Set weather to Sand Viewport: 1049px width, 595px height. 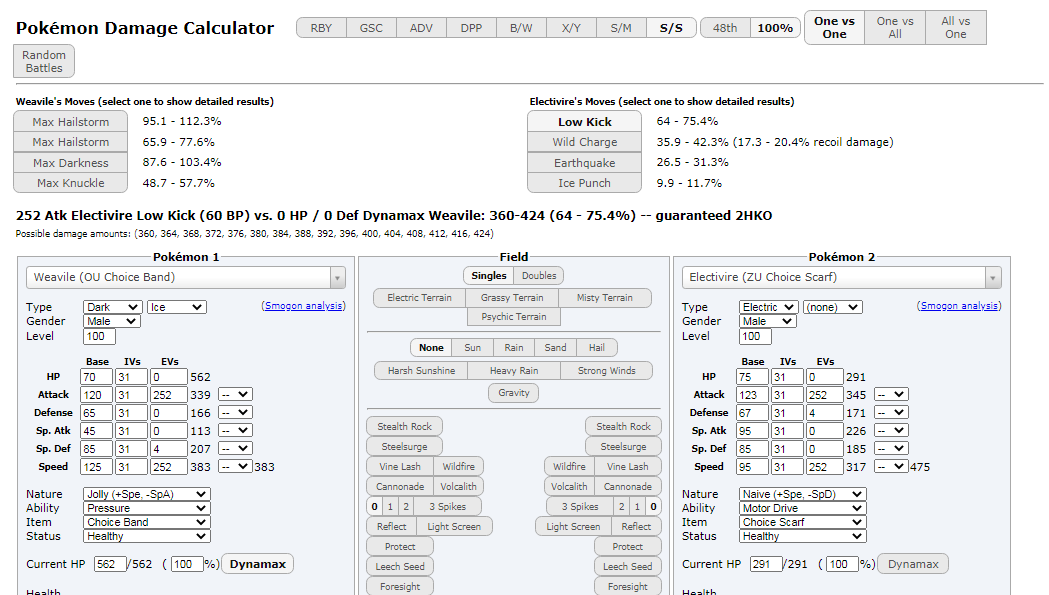[555, 347]
